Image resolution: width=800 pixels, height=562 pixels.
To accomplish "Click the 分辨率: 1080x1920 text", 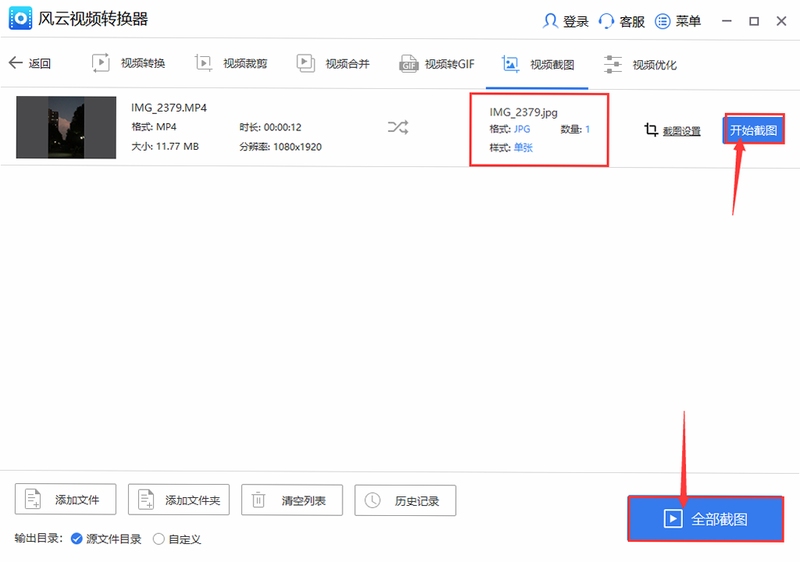I will tap(281, 147).
